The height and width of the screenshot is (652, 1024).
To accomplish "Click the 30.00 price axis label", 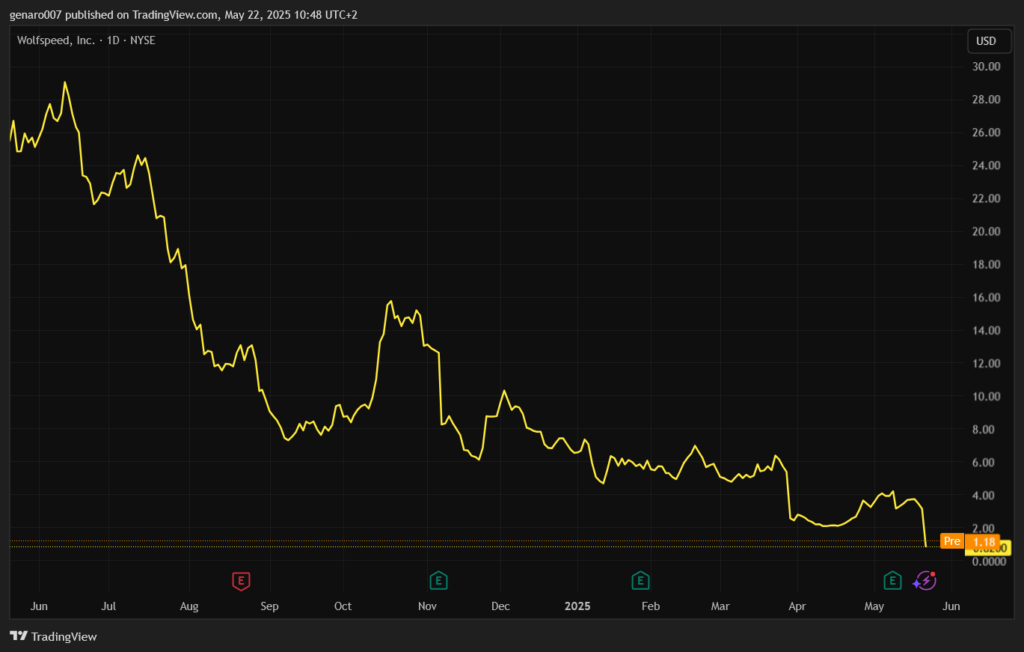I will [986, 67].
